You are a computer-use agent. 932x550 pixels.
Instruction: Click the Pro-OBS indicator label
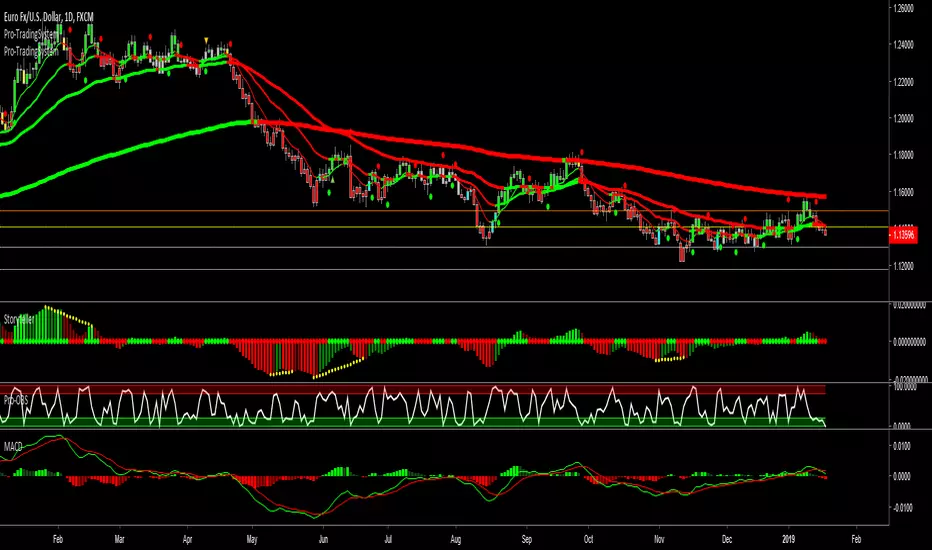(x=16, y=400)
